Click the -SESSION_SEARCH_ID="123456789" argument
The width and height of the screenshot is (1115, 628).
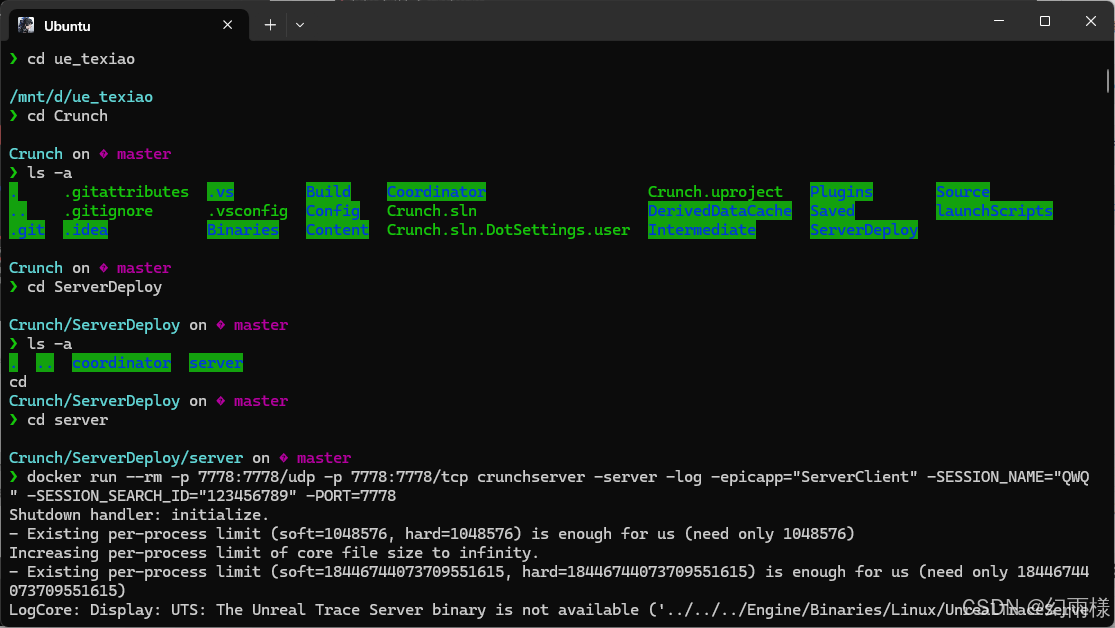tap(161, 496)
